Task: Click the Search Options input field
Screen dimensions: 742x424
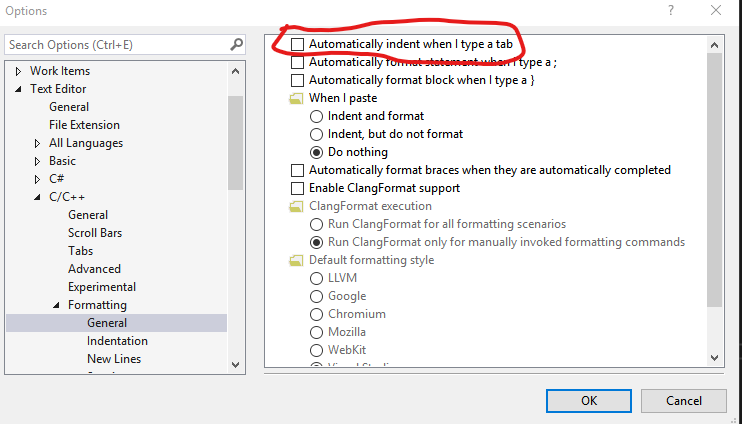Action: pos(115,45)
